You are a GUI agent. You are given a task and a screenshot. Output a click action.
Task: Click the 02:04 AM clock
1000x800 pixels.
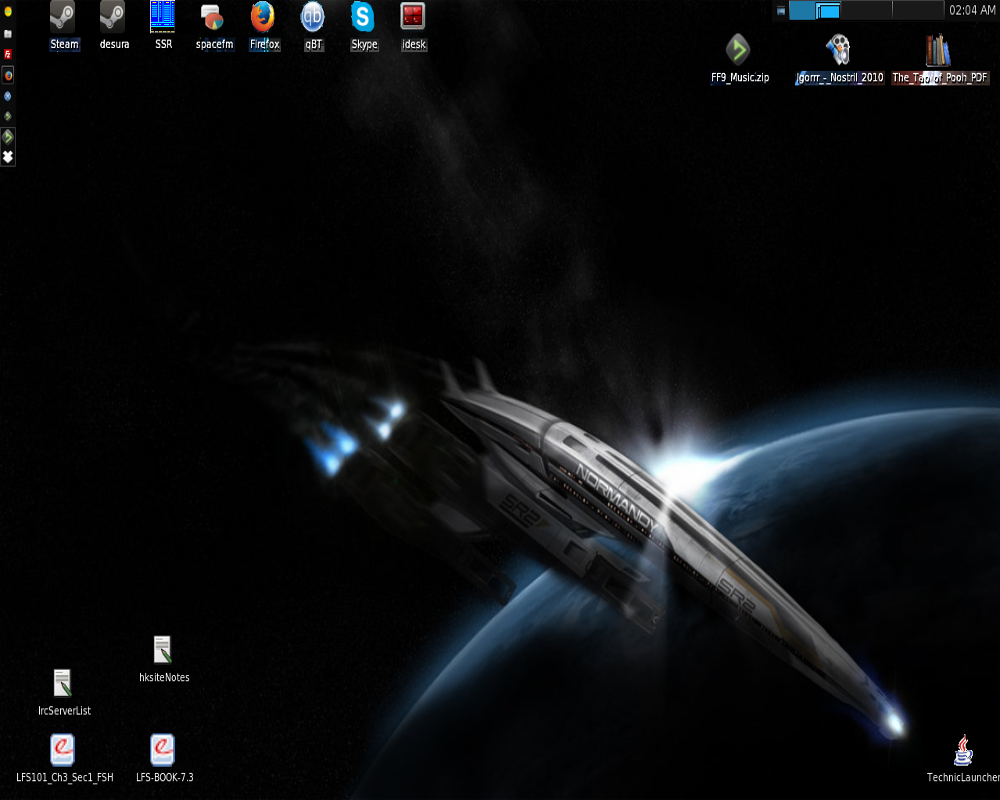pos(971,10)
